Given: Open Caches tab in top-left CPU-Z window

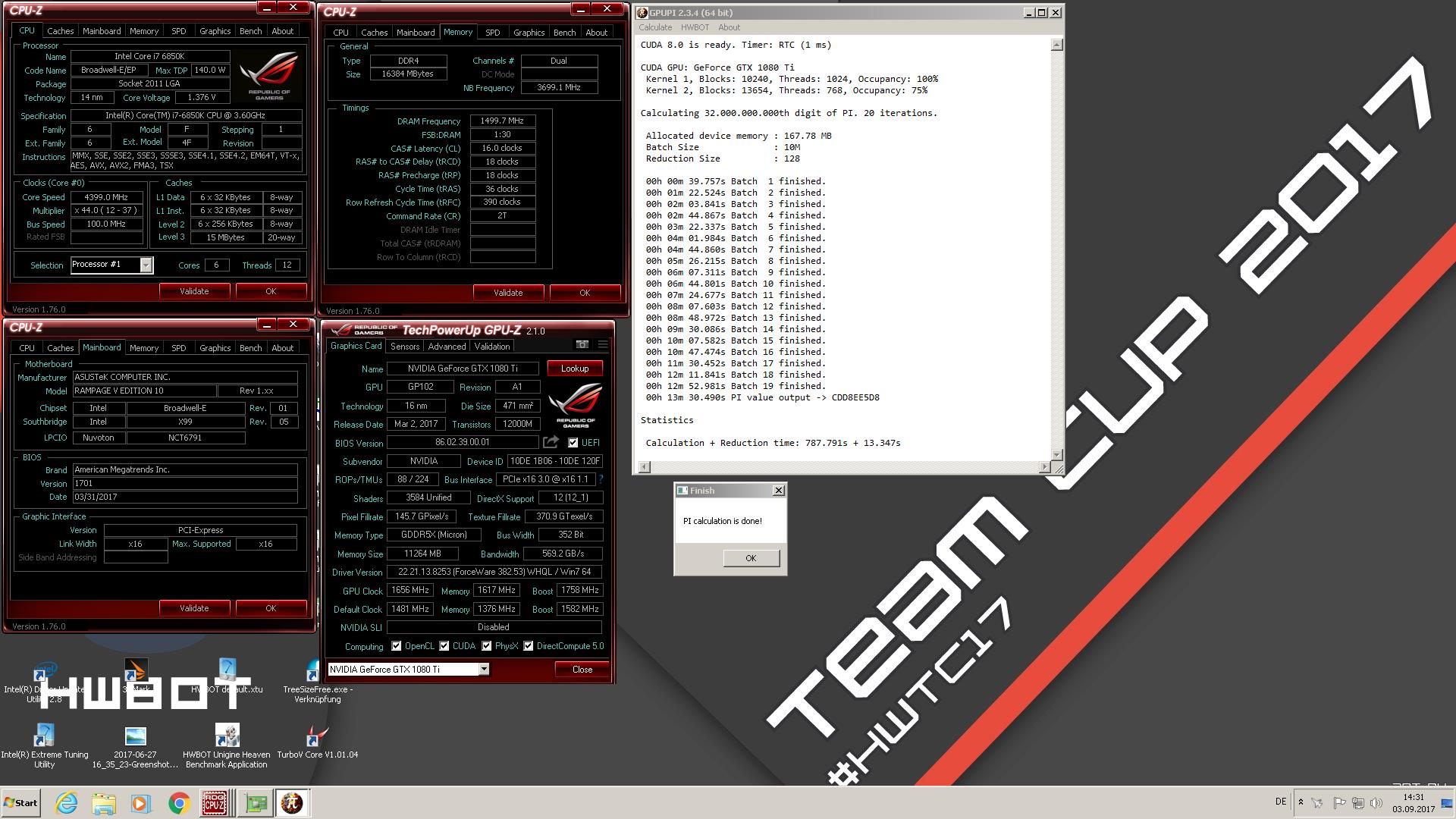Looking at the screenshot, I should pyautogui.click(x=61, y=31).
